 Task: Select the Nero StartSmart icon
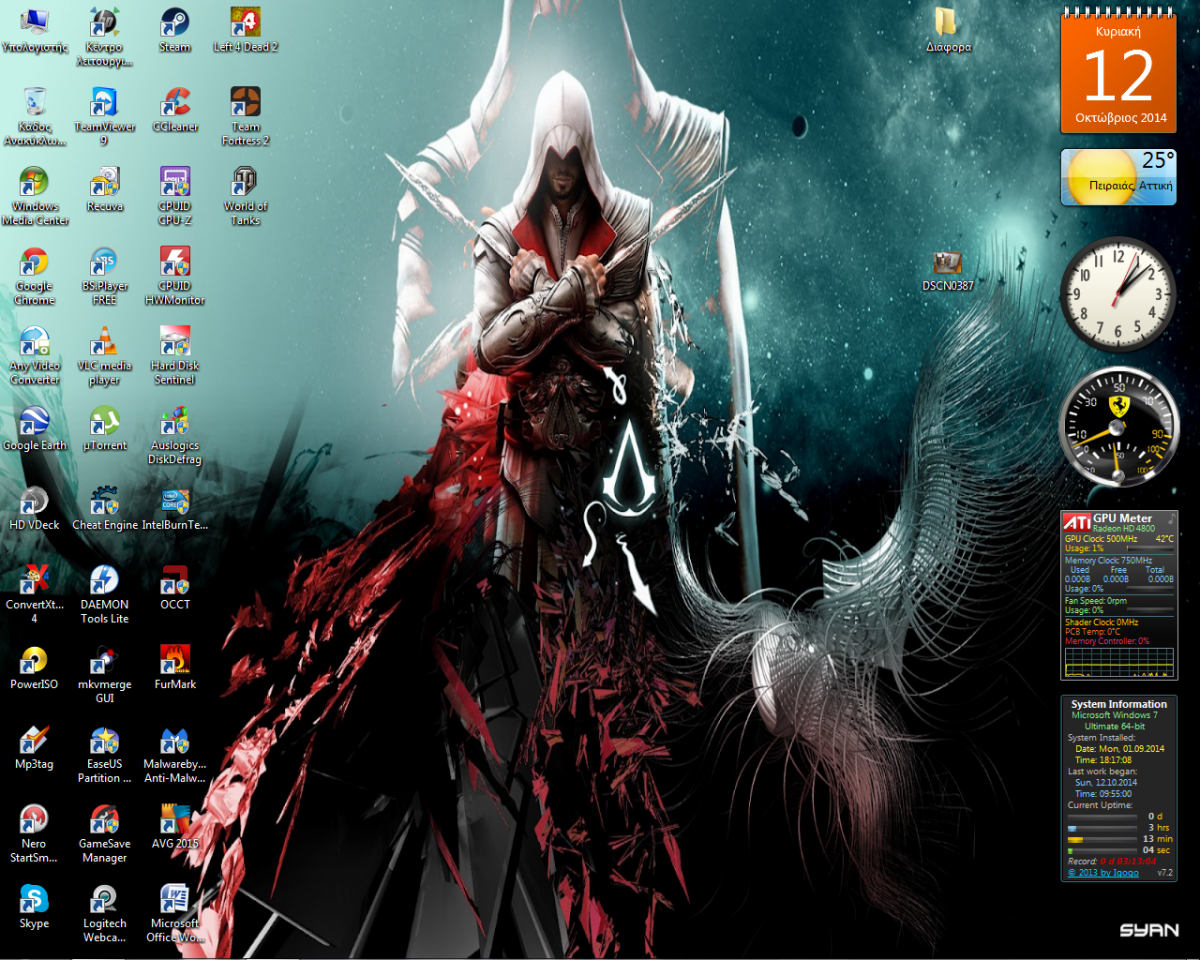pyautogui.click(x=34, y=834)
